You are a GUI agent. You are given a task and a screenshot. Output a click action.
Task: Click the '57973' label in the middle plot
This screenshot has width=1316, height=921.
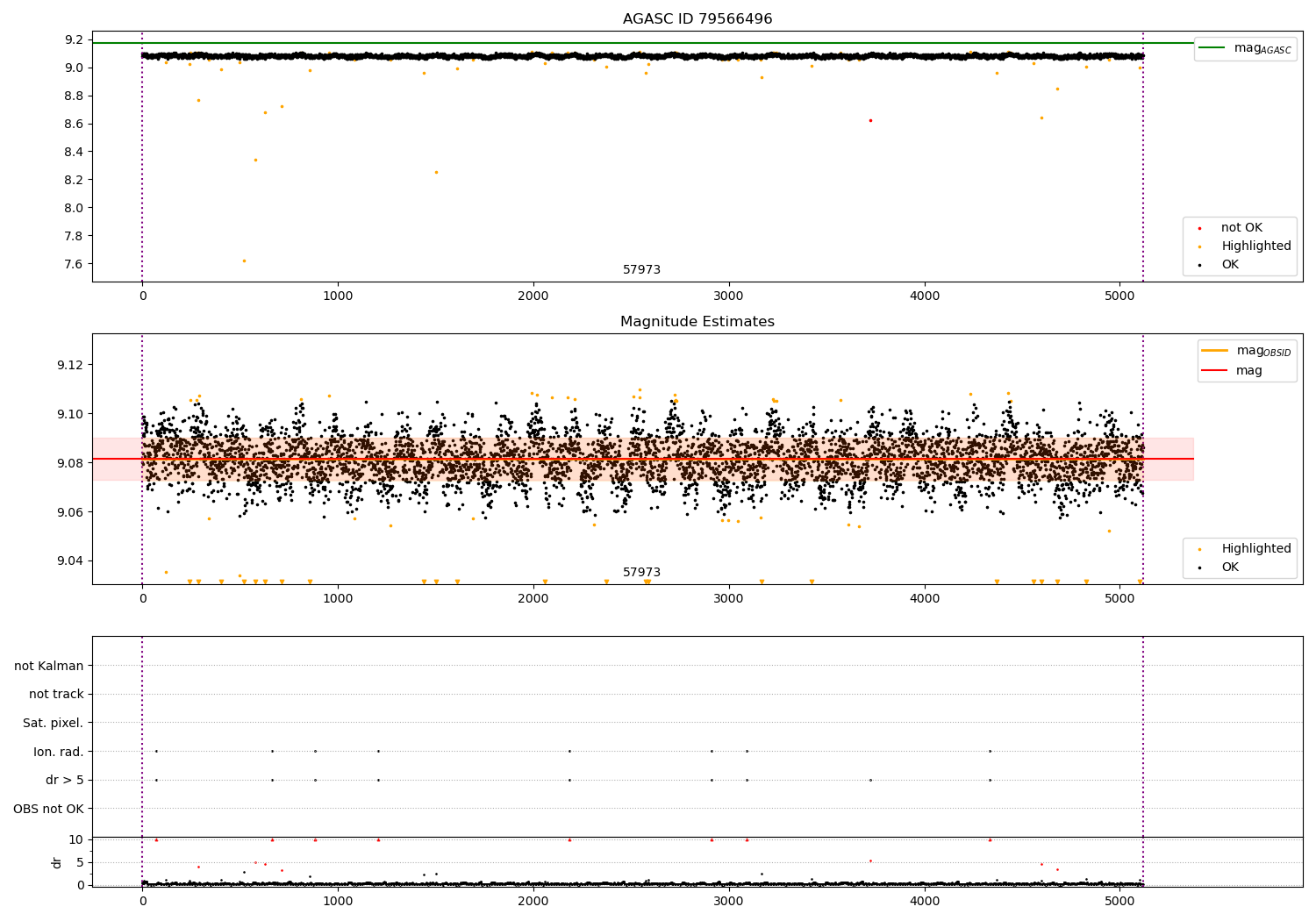pos(641,573)
